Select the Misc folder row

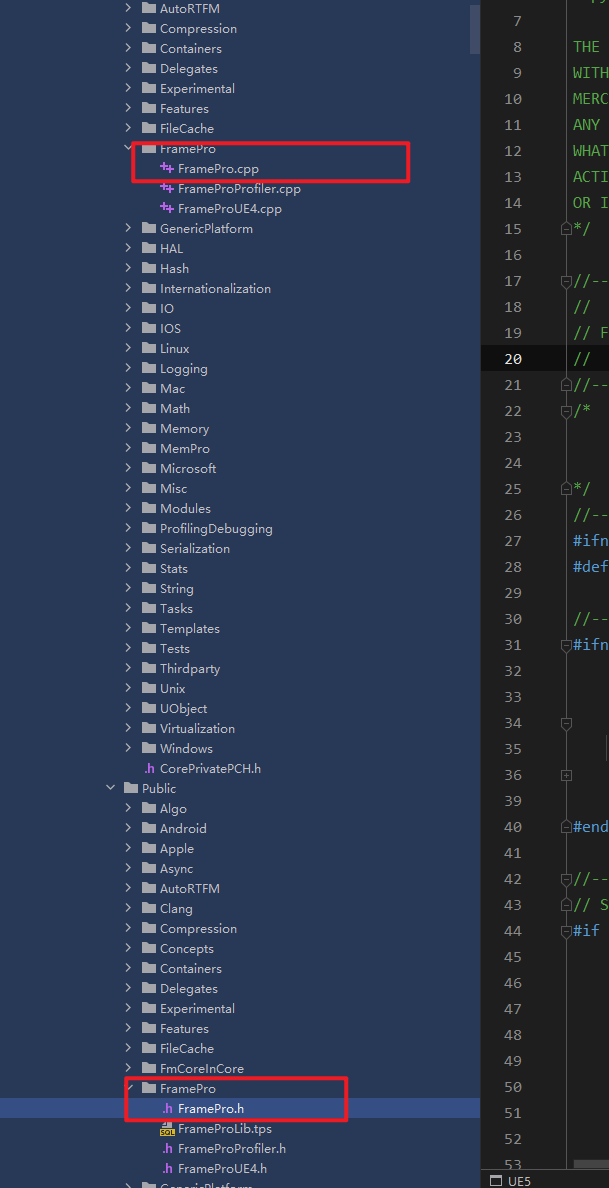click(240, 489)
